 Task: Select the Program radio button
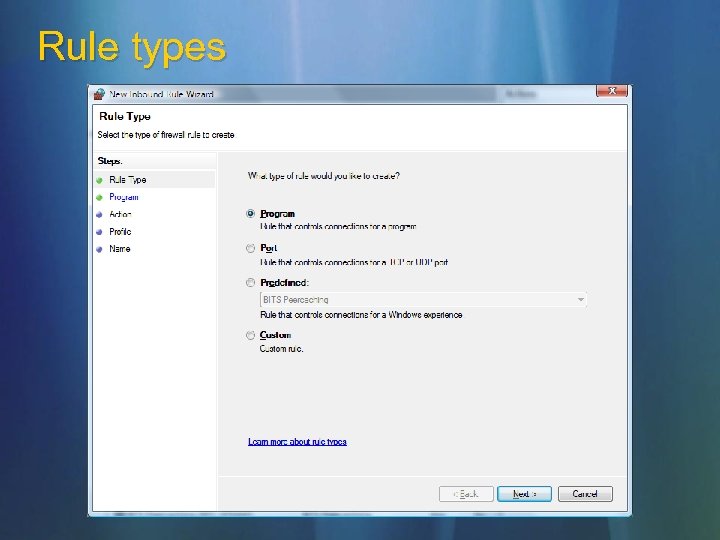[250, 214]
